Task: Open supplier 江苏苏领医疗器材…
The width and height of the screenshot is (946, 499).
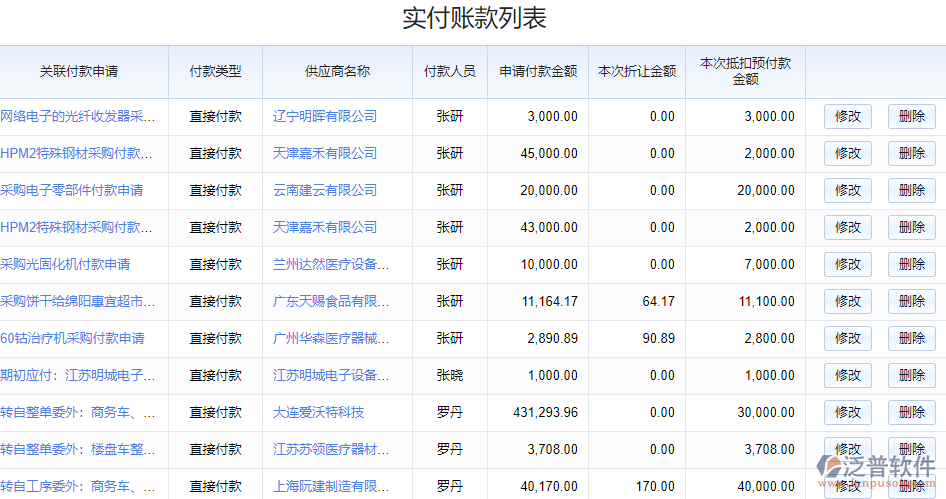Action: click(x=331, y=450)
